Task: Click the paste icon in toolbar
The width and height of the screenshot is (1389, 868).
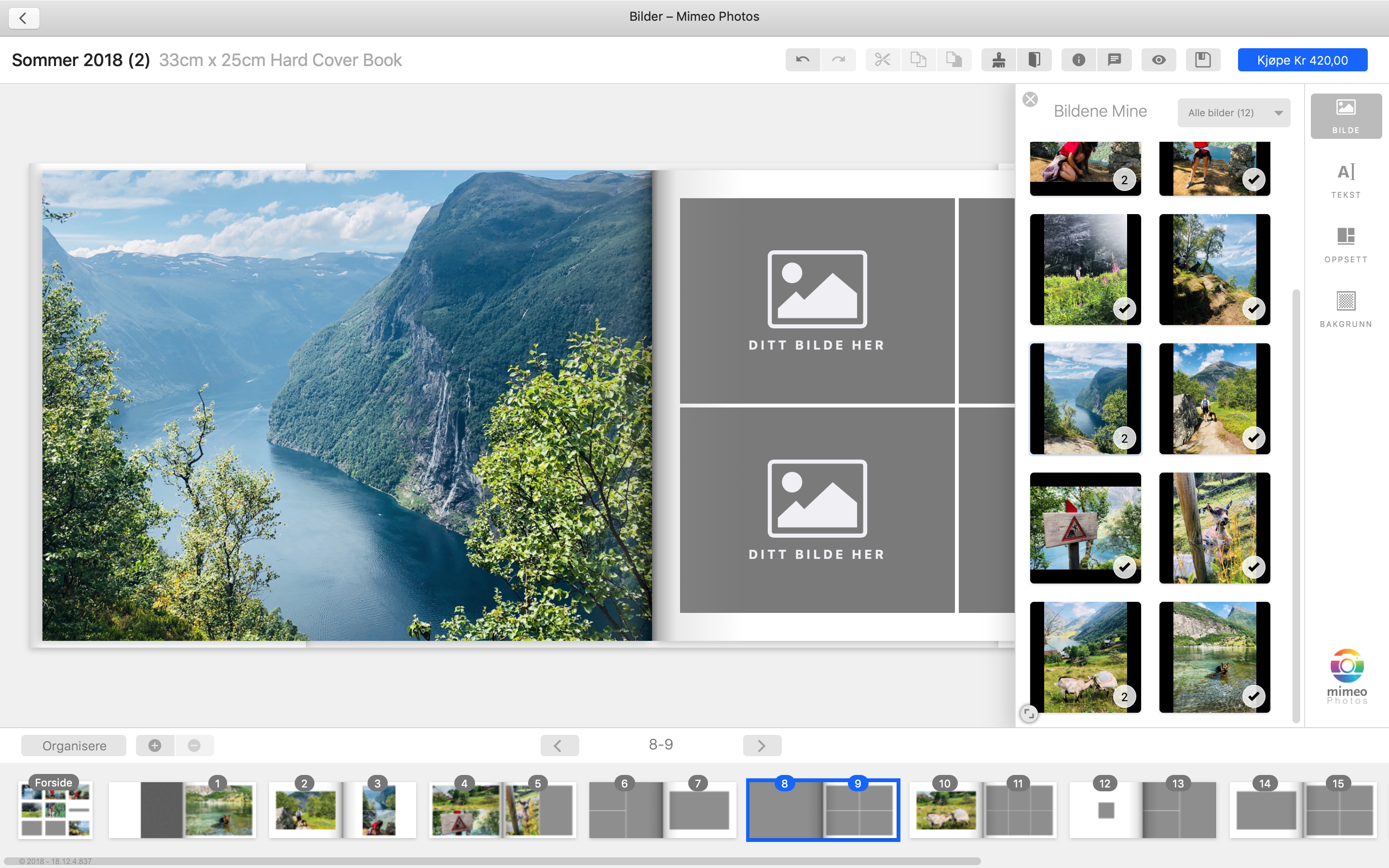Action: click(954, 60)
